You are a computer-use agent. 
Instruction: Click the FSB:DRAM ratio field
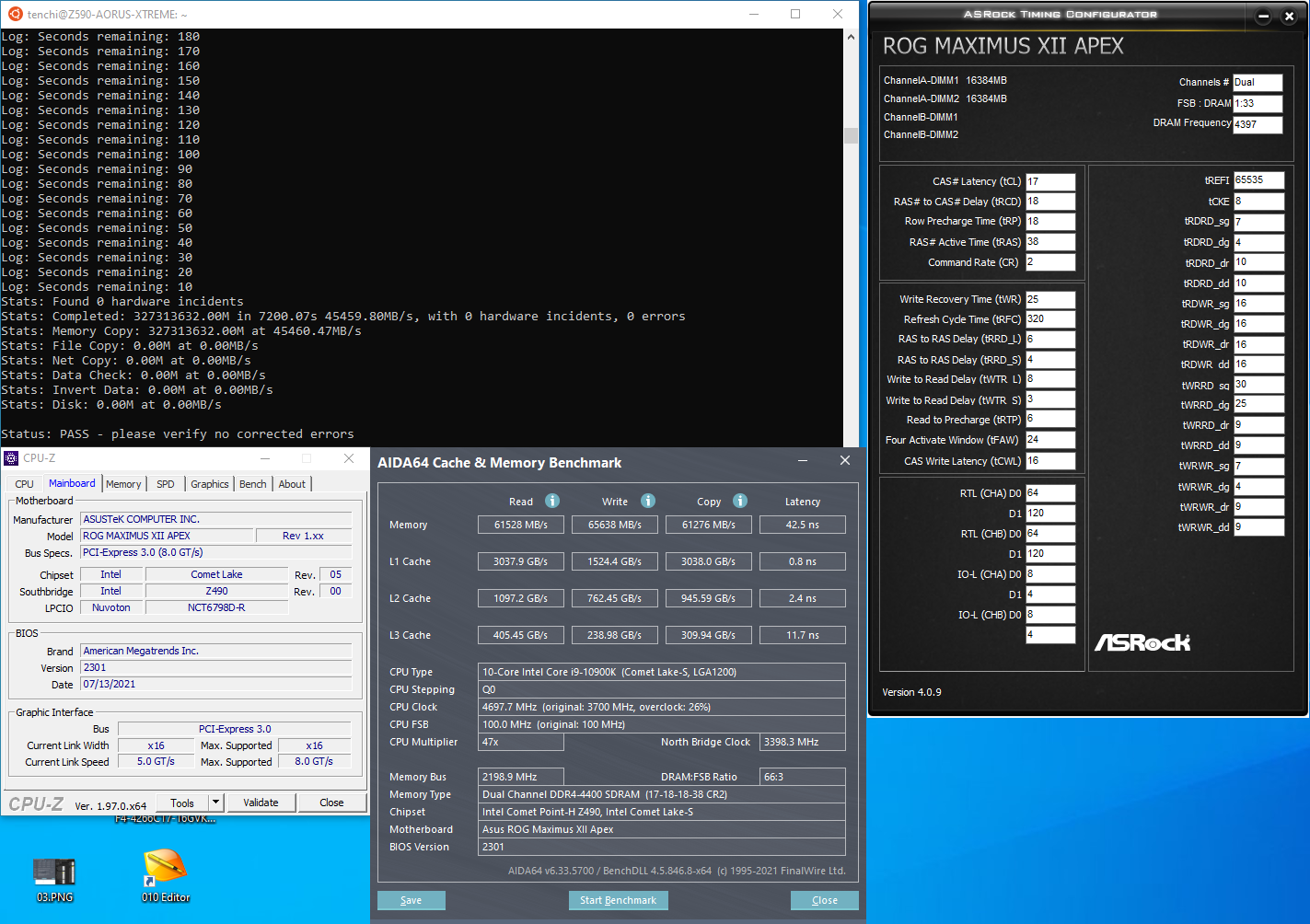[1258, 103]
